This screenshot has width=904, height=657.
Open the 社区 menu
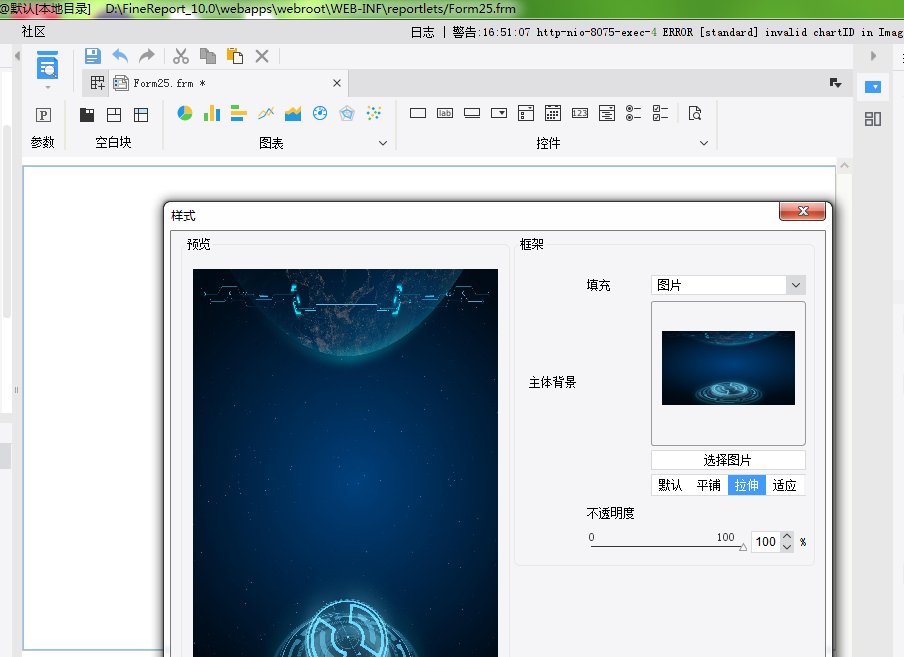[x=33, y=32]
